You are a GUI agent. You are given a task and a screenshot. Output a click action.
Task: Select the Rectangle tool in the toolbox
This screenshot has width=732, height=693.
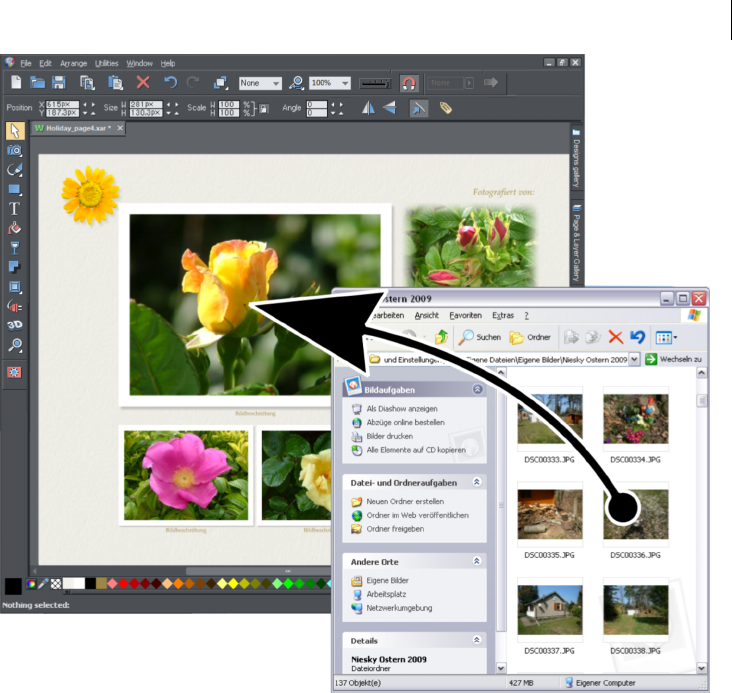click(14, 190)
